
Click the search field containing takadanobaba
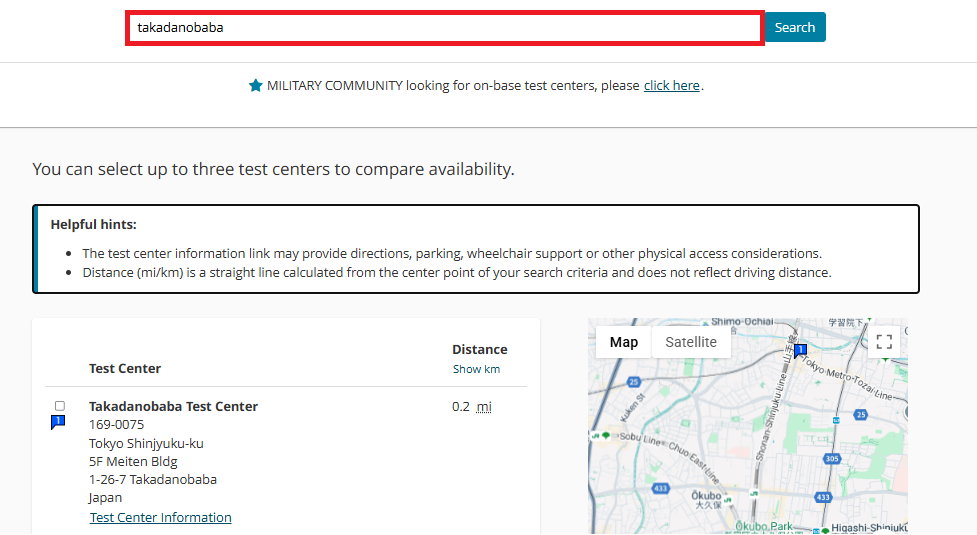445,28
